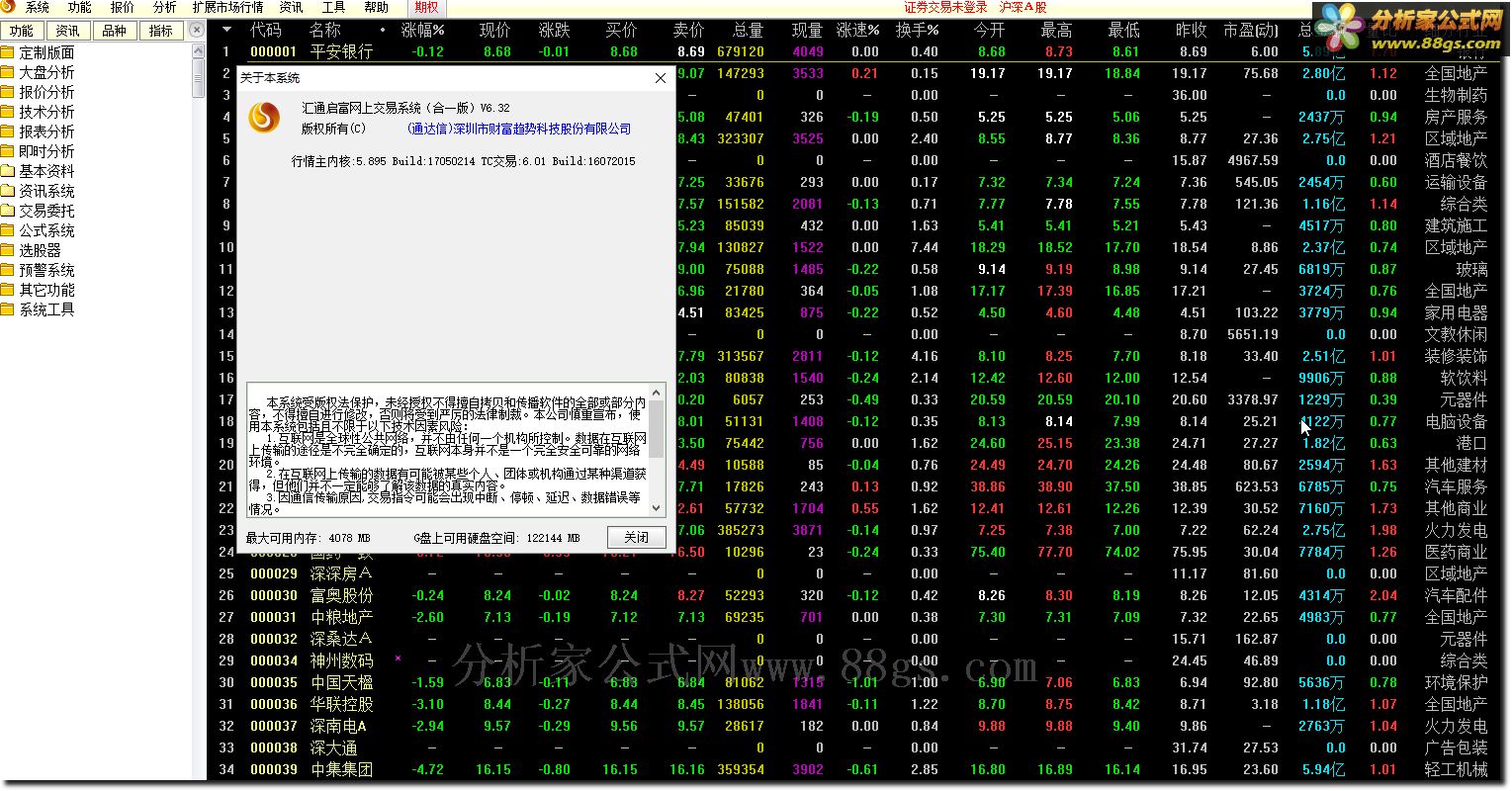Click disclaimer text scrollbar up arrow
This screenshot has height=791, width=1512.
657,393
